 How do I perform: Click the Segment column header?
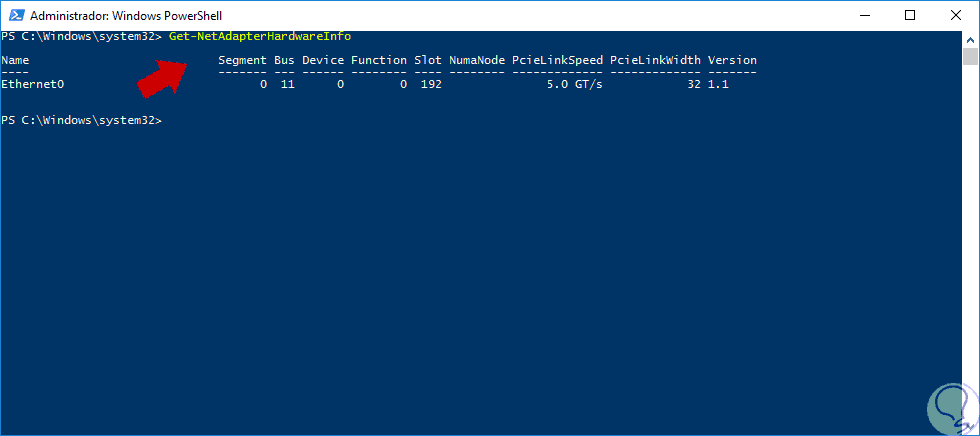click(242, 61)
